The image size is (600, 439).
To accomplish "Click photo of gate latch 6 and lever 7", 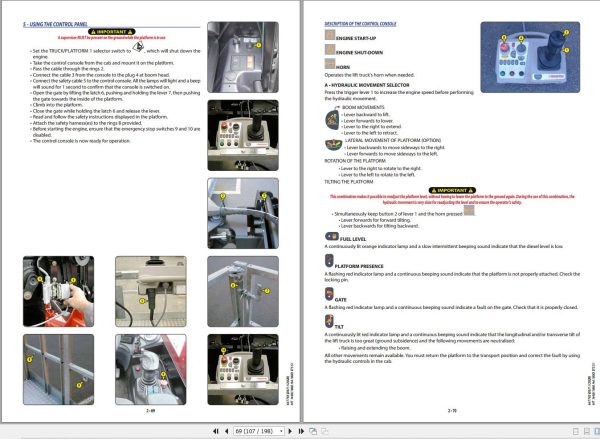I will pyautogui.click(x=243, y=291).
